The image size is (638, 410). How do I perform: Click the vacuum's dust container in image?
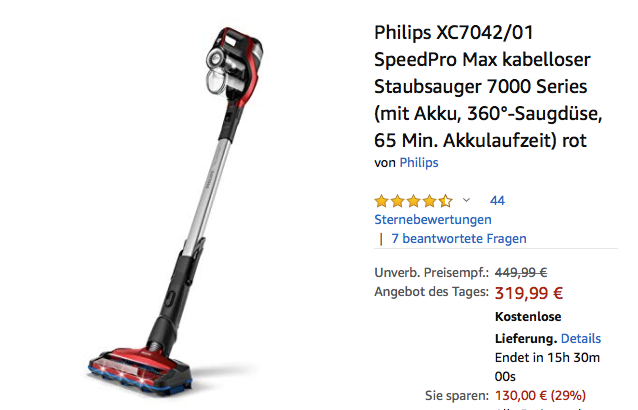[216, 81]
